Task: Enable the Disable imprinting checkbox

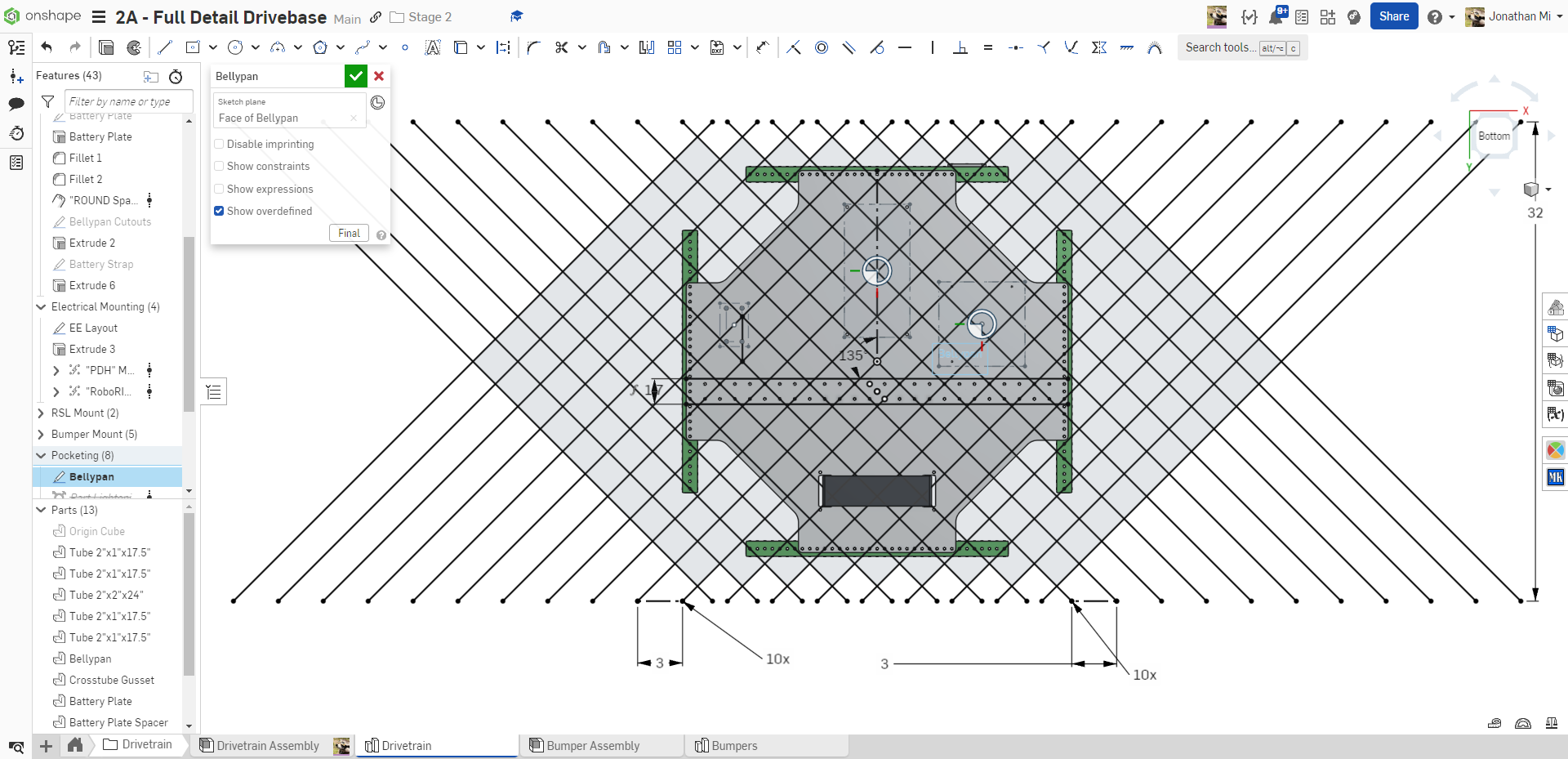Action: (219, 145)
